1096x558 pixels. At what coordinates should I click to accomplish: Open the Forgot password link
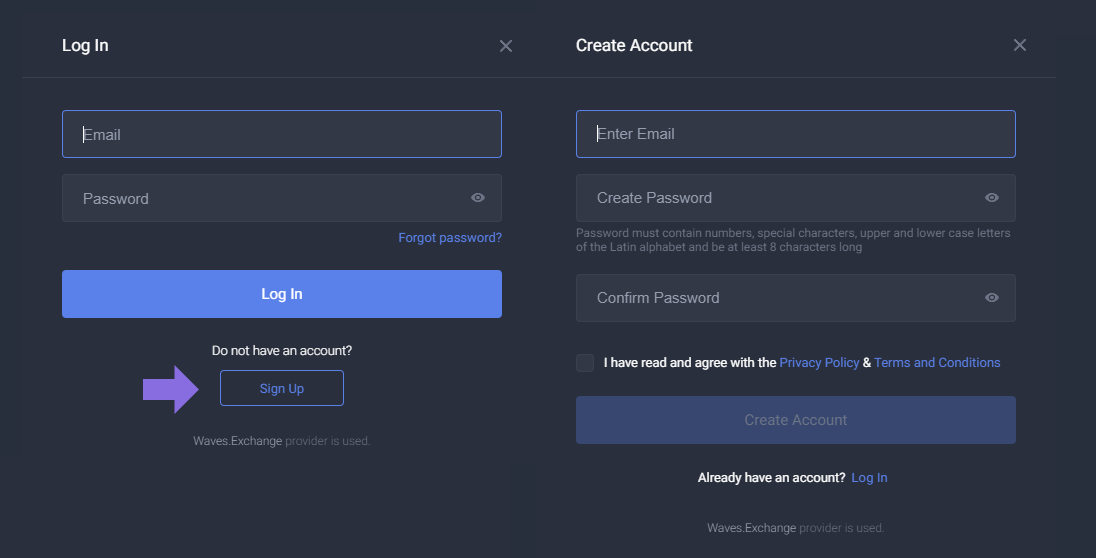point(450,238)
